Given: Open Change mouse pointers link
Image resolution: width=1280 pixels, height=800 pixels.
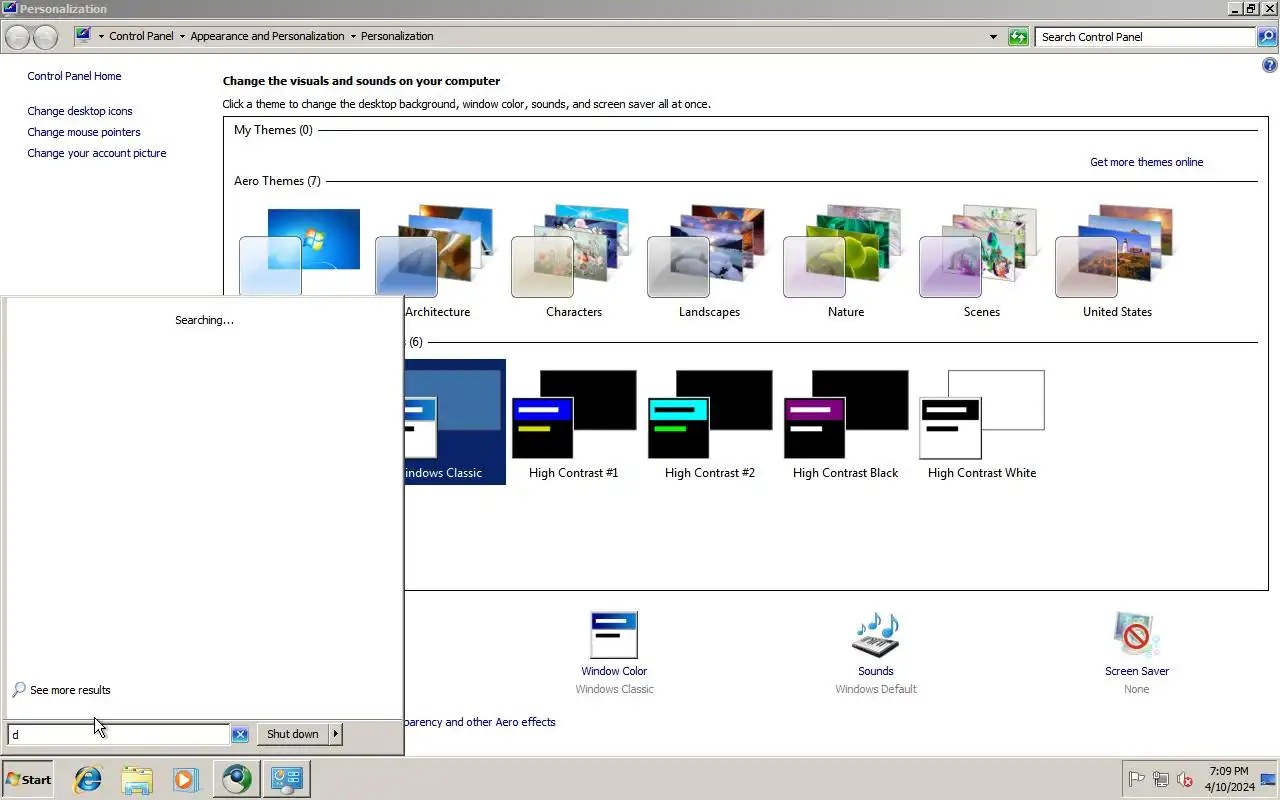Looking at the screenshot, I should [84, 132].
